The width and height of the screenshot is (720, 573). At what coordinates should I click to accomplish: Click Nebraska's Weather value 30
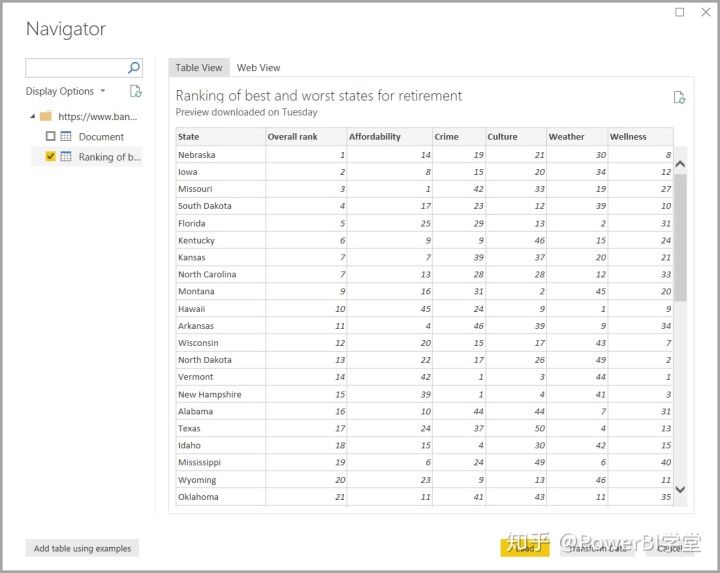[601, 155]
